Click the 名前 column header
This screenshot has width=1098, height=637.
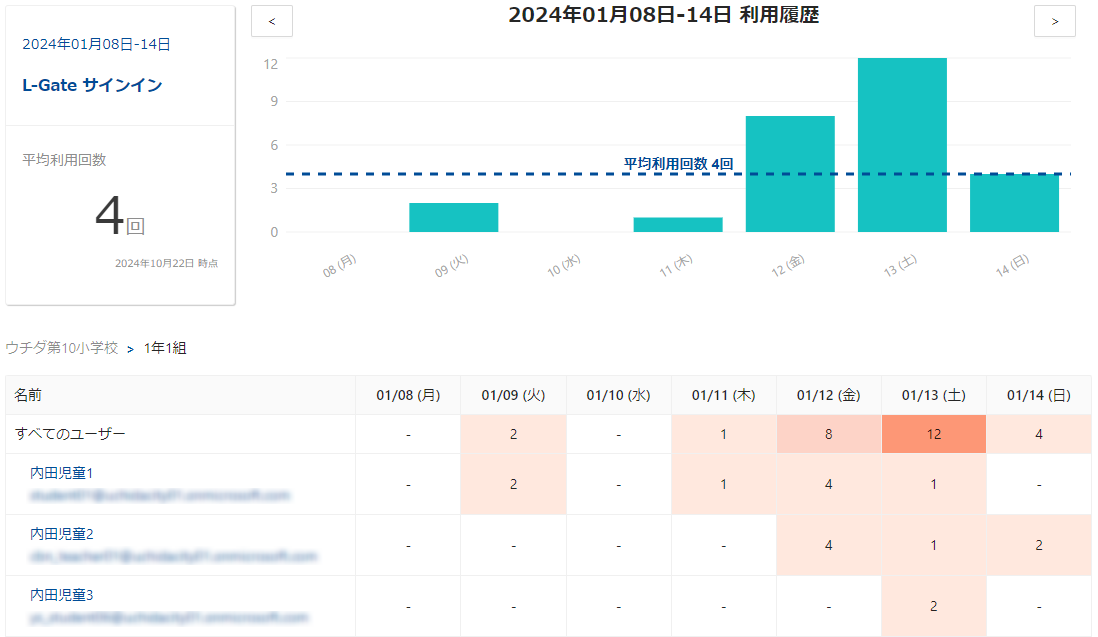coord(28,395)
